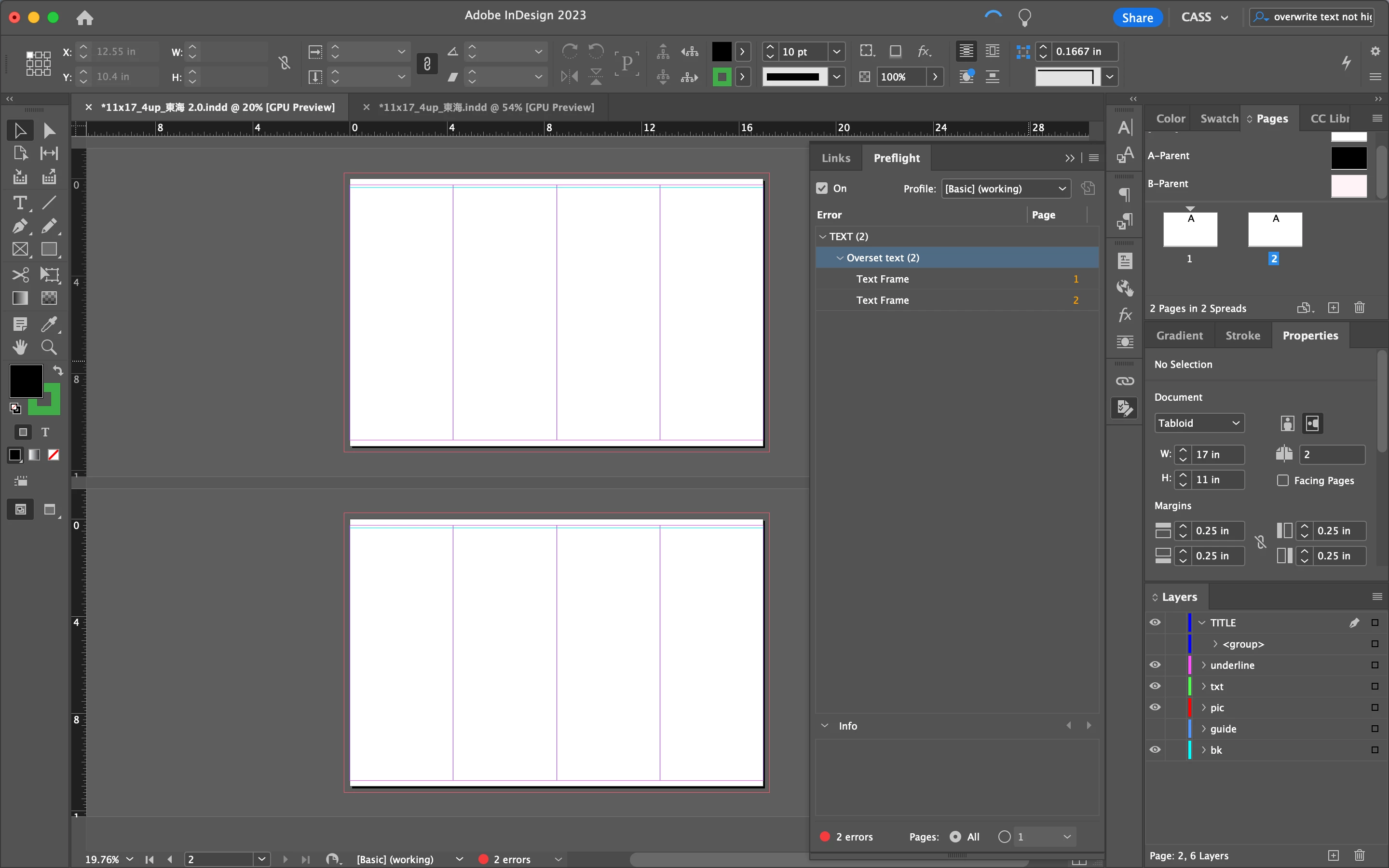This screenshot has height=868, width=1389.
Task: Select the Hand tool
Action: (x=19, y=347)
